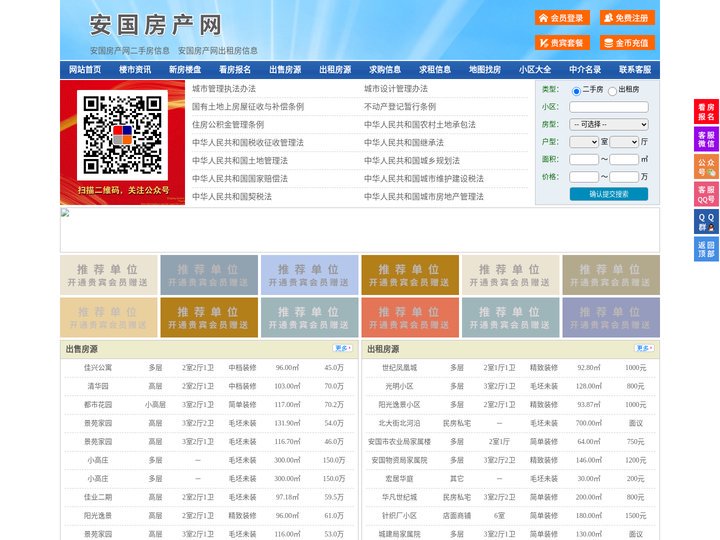Open the 城市设计管理办法 link

tap(396, 89)
